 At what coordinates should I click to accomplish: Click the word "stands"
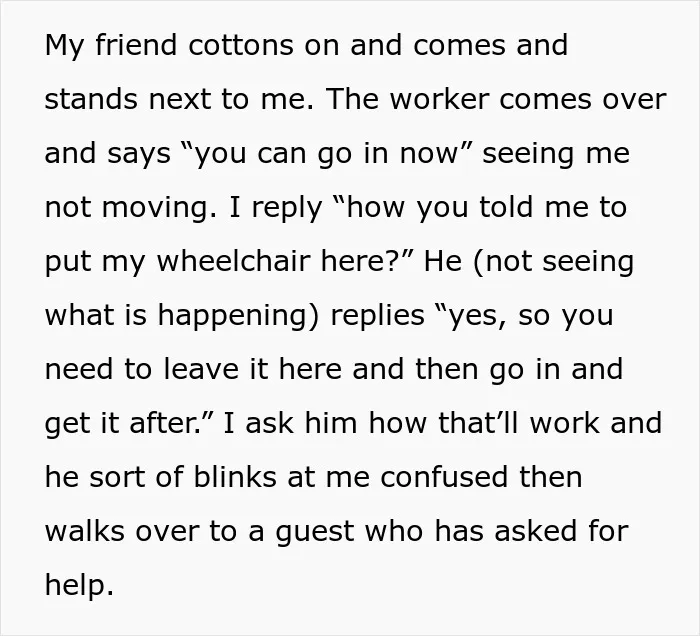pyautogui.click(x=91, y=99)
